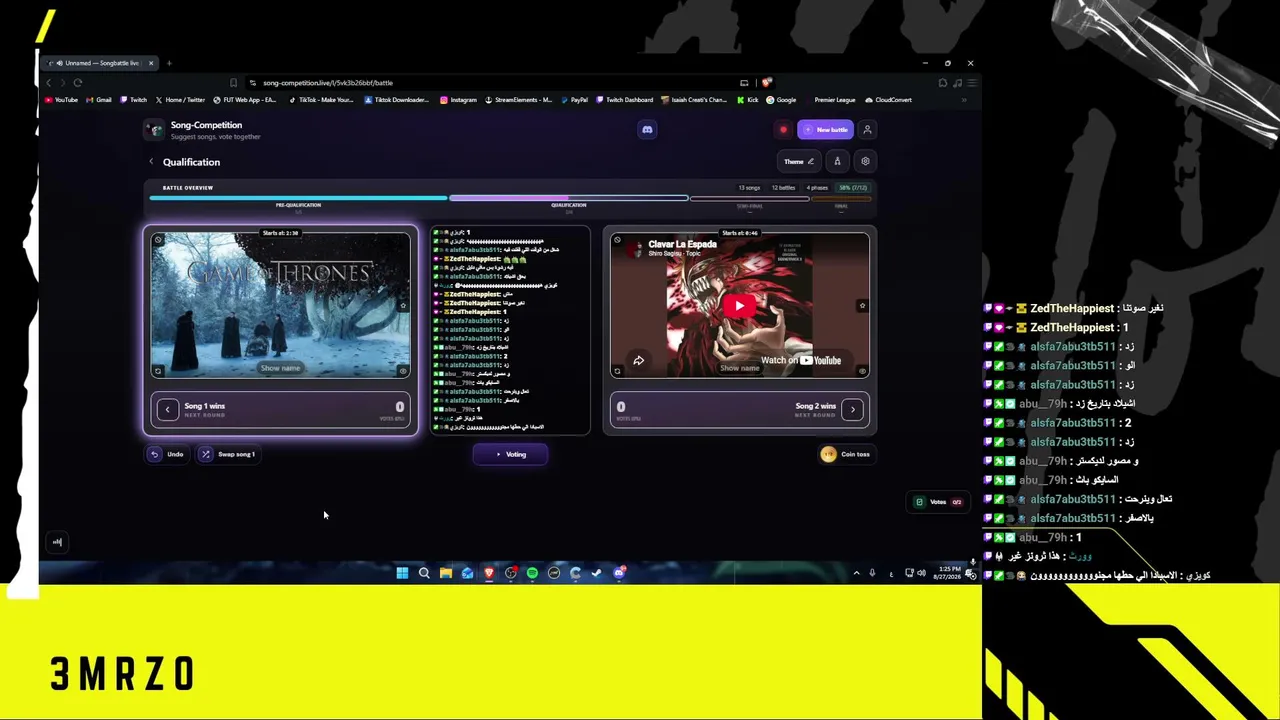Reload the Game of Thrones video
Image resolution: width=1280 pixels, height=720 pixels.
click(158, 371)
